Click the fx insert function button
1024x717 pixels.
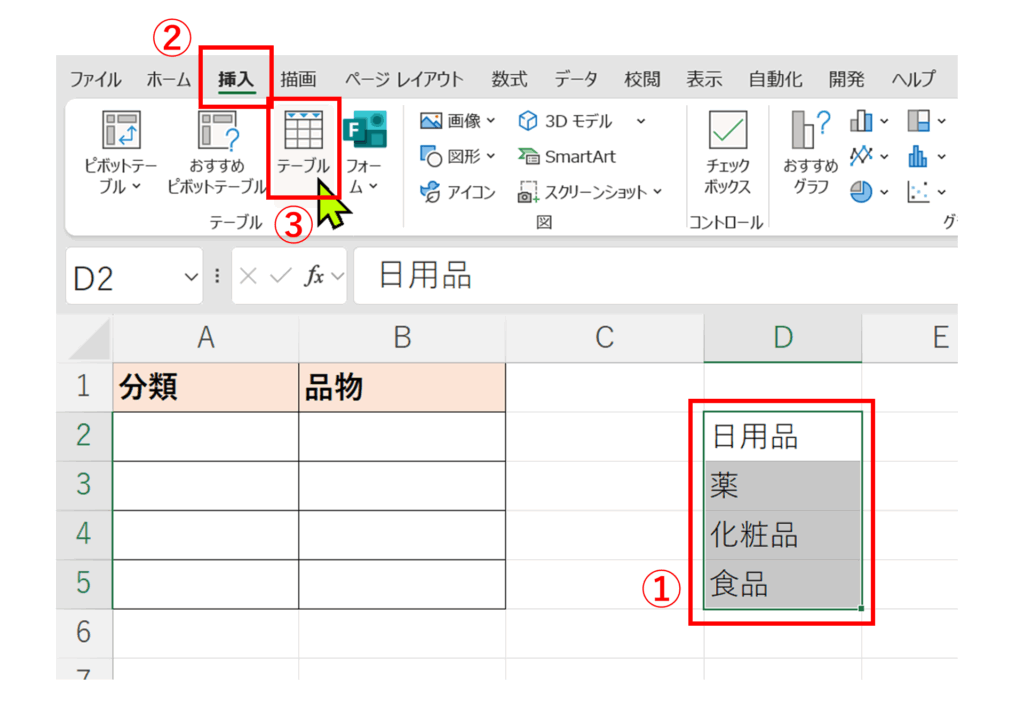[314, 277]
